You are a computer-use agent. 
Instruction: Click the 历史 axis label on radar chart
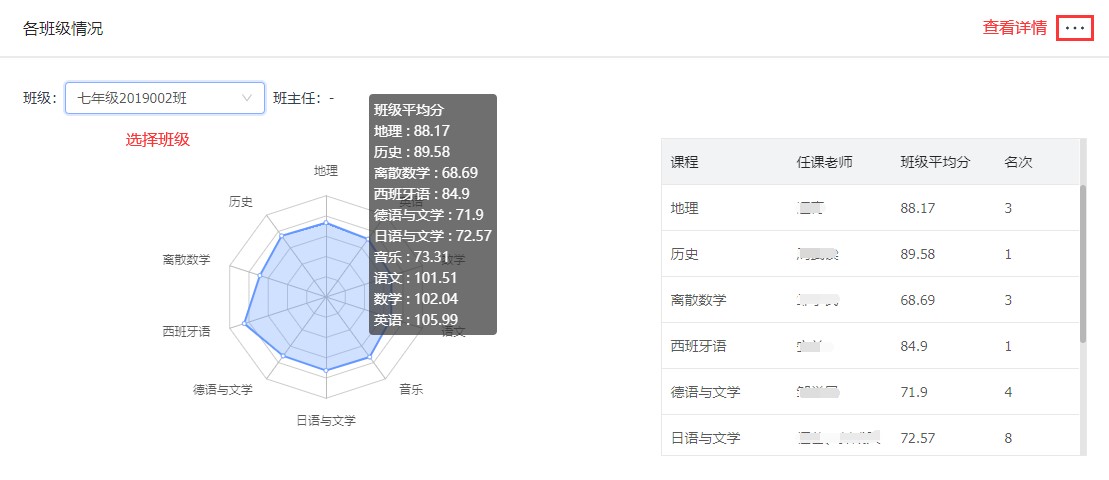tap(240, 201)
